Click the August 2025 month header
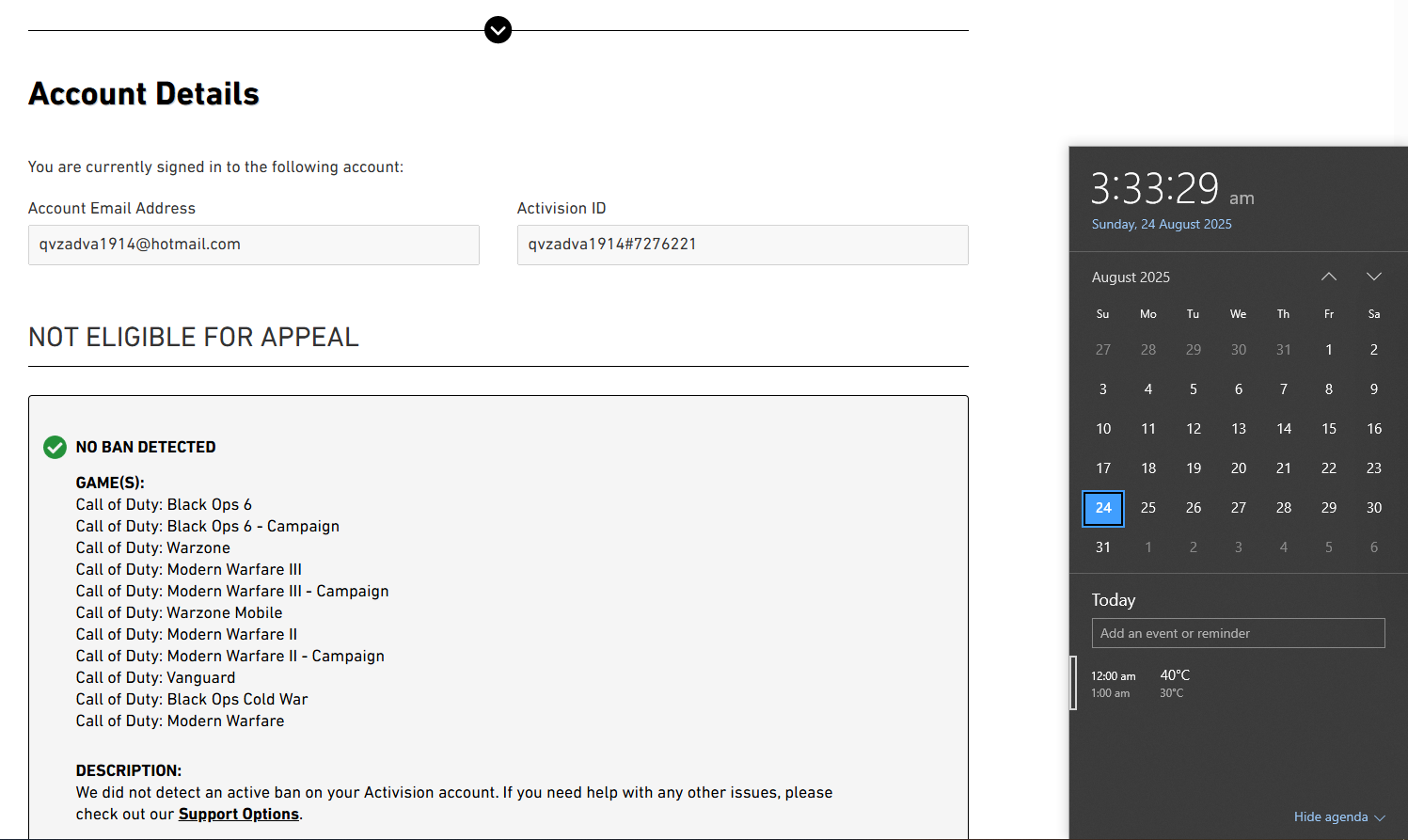The width and height of the screenshot is (1408, 840). coord(1131,277)
